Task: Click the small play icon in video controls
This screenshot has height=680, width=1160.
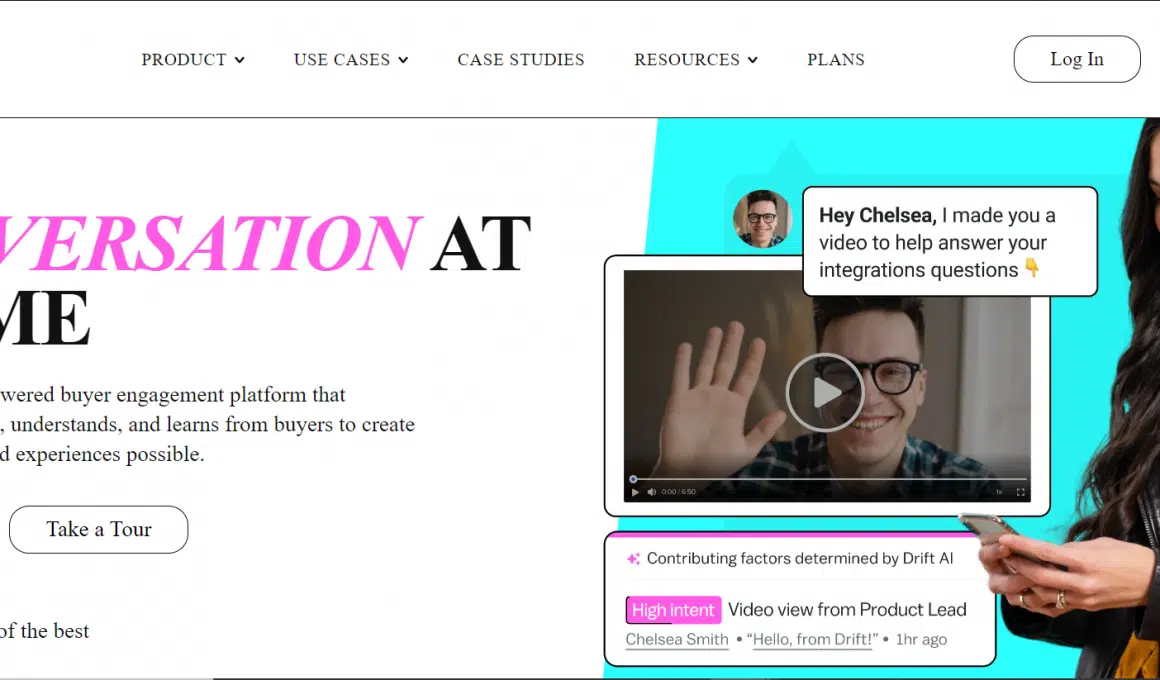Action: [x=635, y=492]
